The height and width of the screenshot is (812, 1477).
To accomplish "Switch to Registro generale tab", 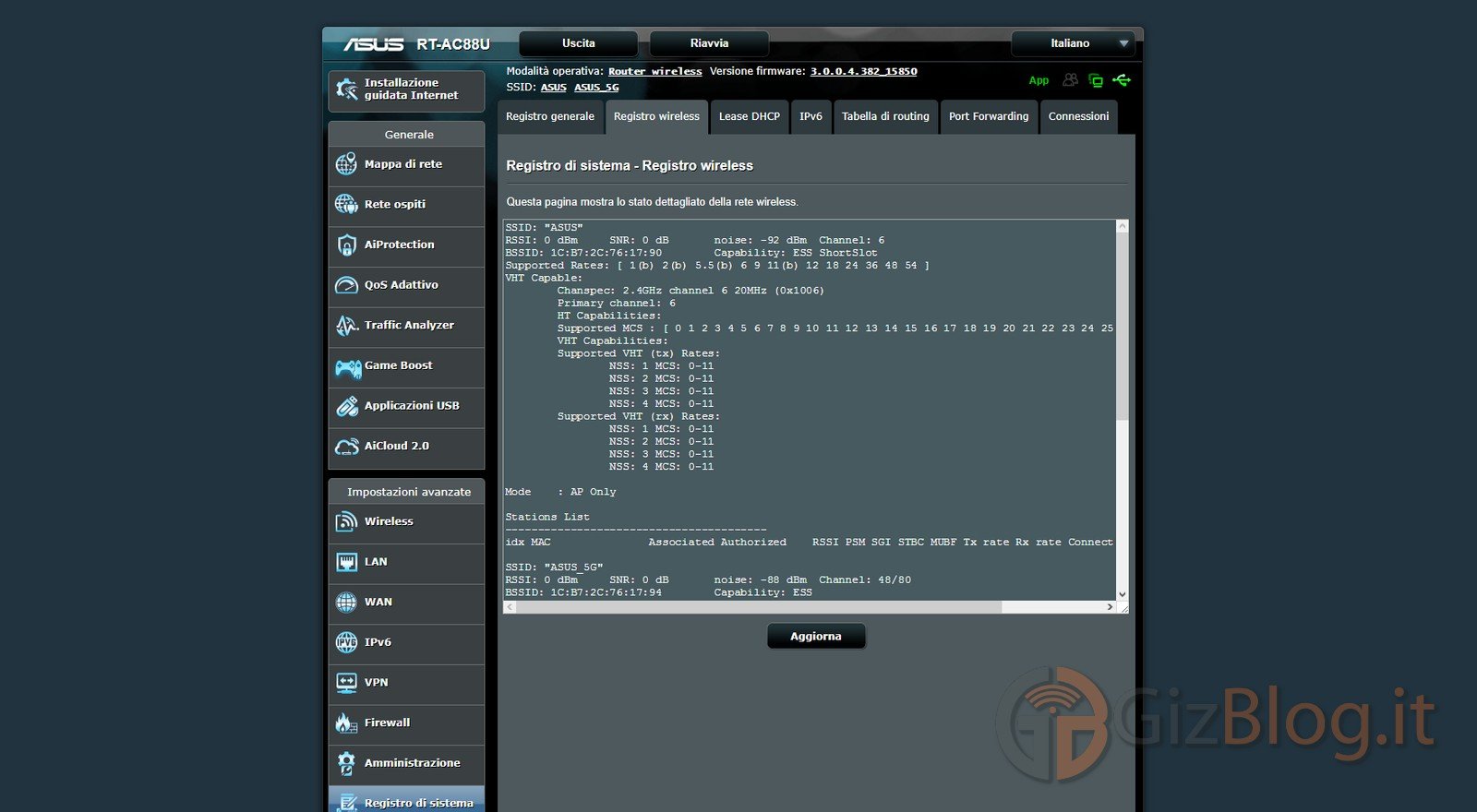I will [550, 116].
